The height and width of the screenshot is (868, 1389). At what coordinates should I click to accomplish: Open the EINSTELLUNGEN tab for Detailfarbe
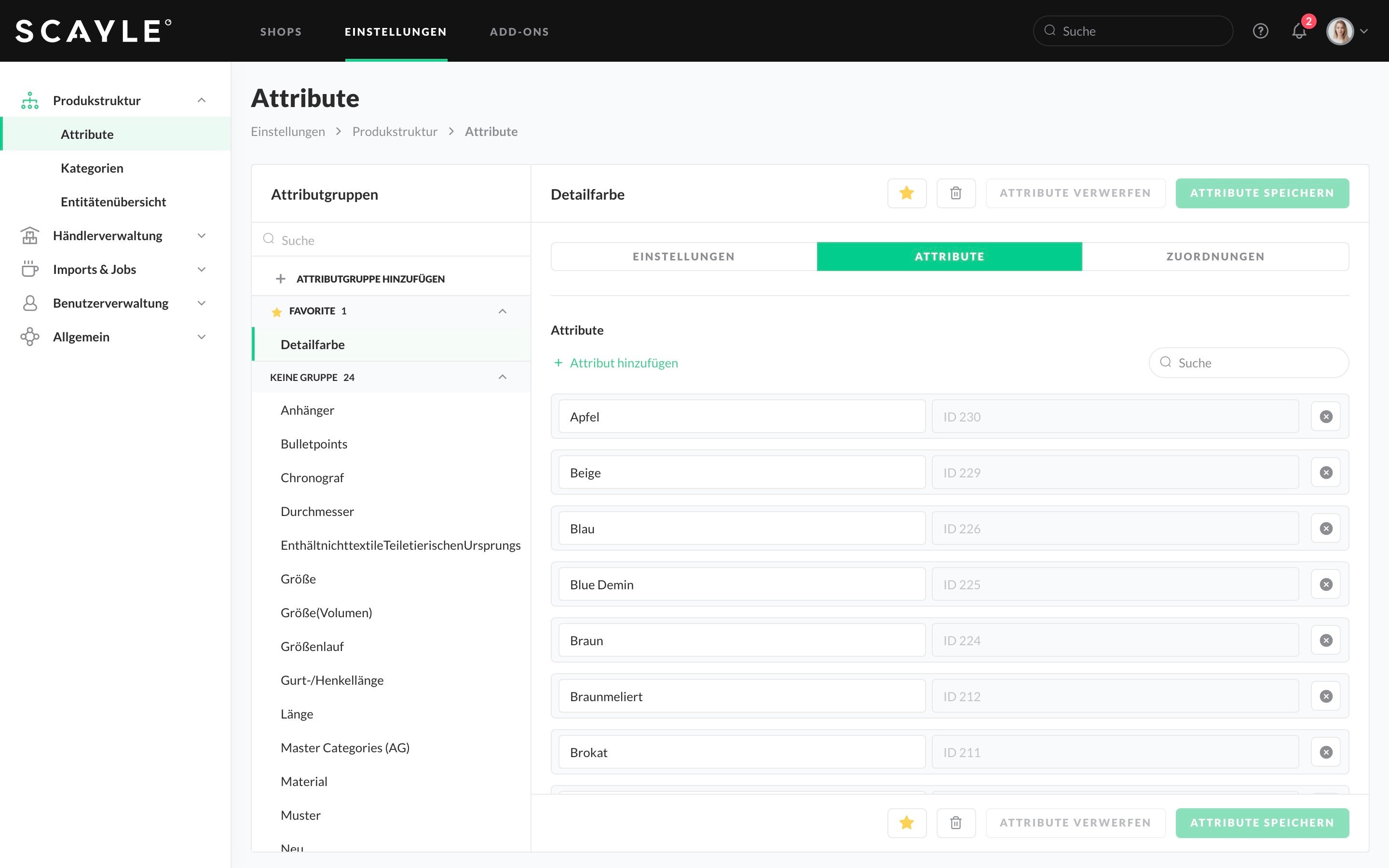coord(683,256)
